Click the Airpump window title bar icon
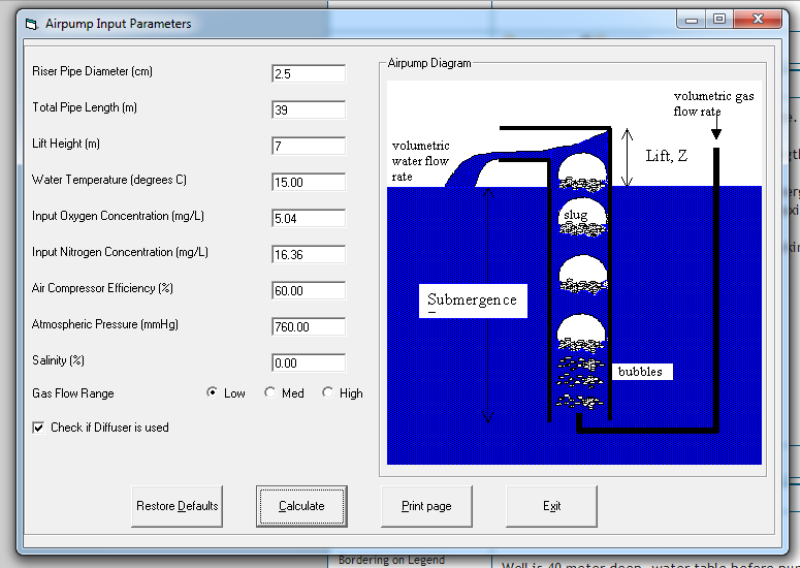800x568 pixels. [x=30, y=23]
